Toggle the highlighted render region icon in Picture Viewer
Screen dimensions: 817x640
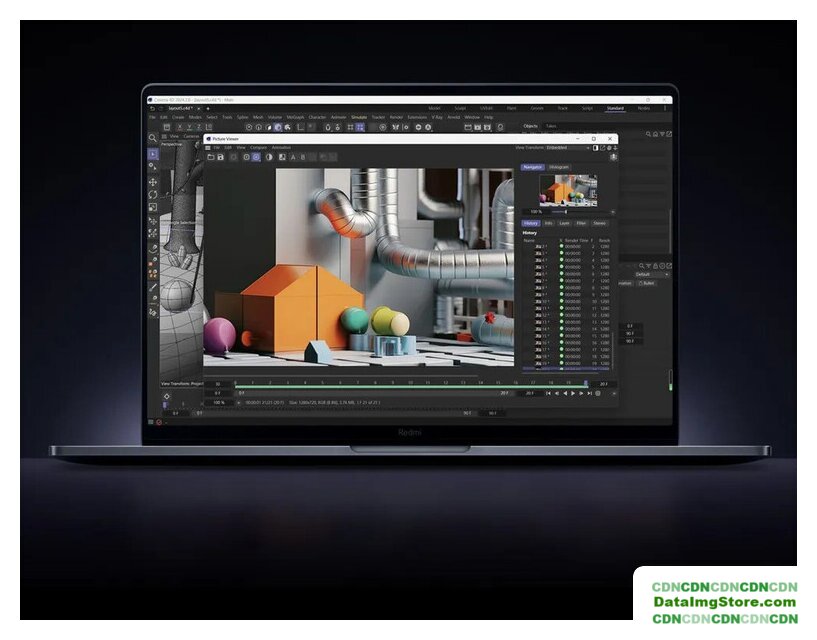click(256, 157)
